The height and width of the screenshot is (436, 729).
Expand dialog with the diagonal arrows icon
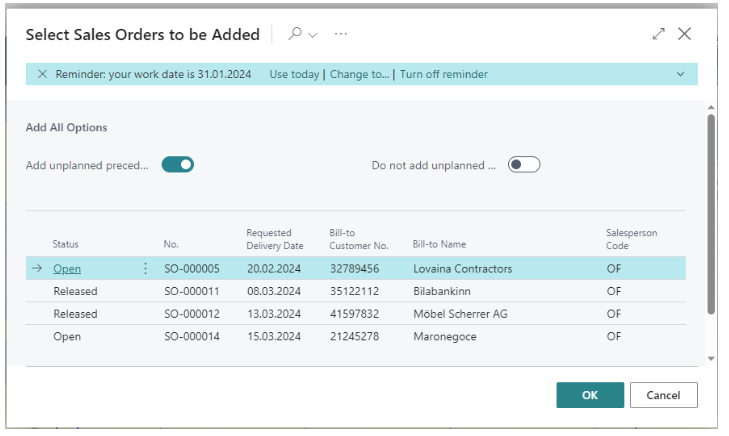pyautogui.click(x=658, y=34)
